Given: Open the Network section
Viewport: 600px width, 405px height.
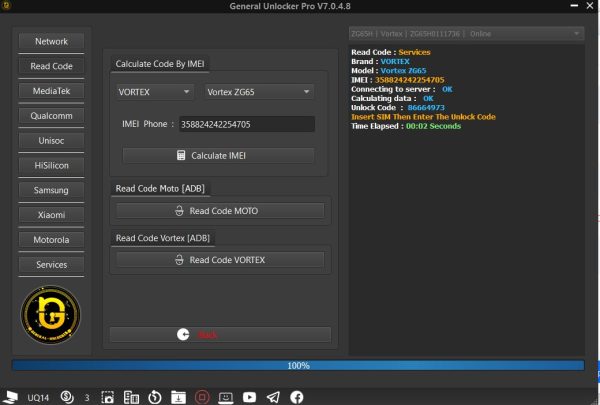Looking at the screenshot, I should (x=51, y=41).
